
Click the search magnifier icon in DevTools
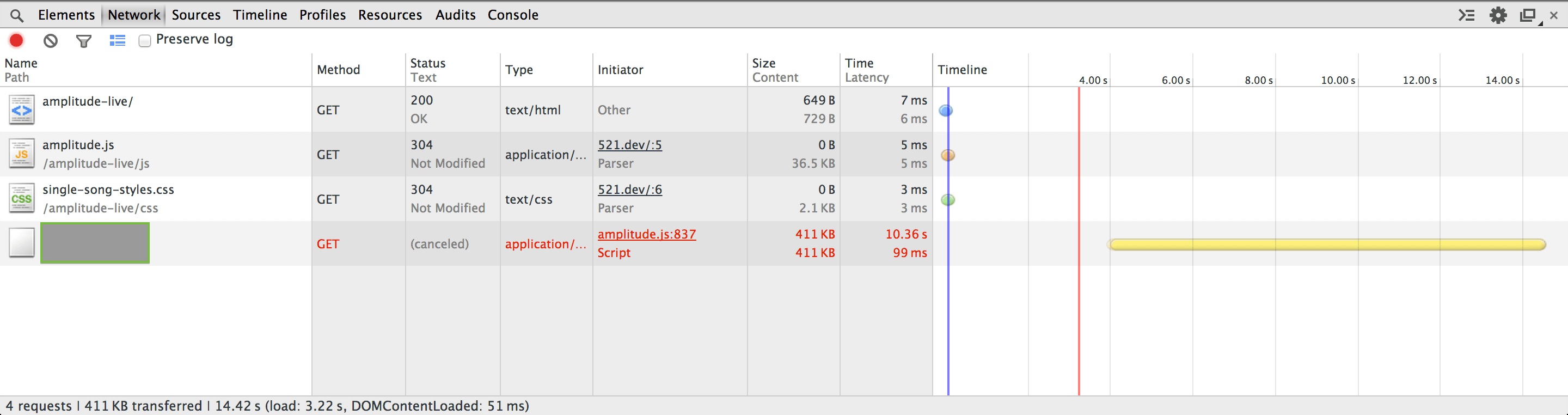17,15
